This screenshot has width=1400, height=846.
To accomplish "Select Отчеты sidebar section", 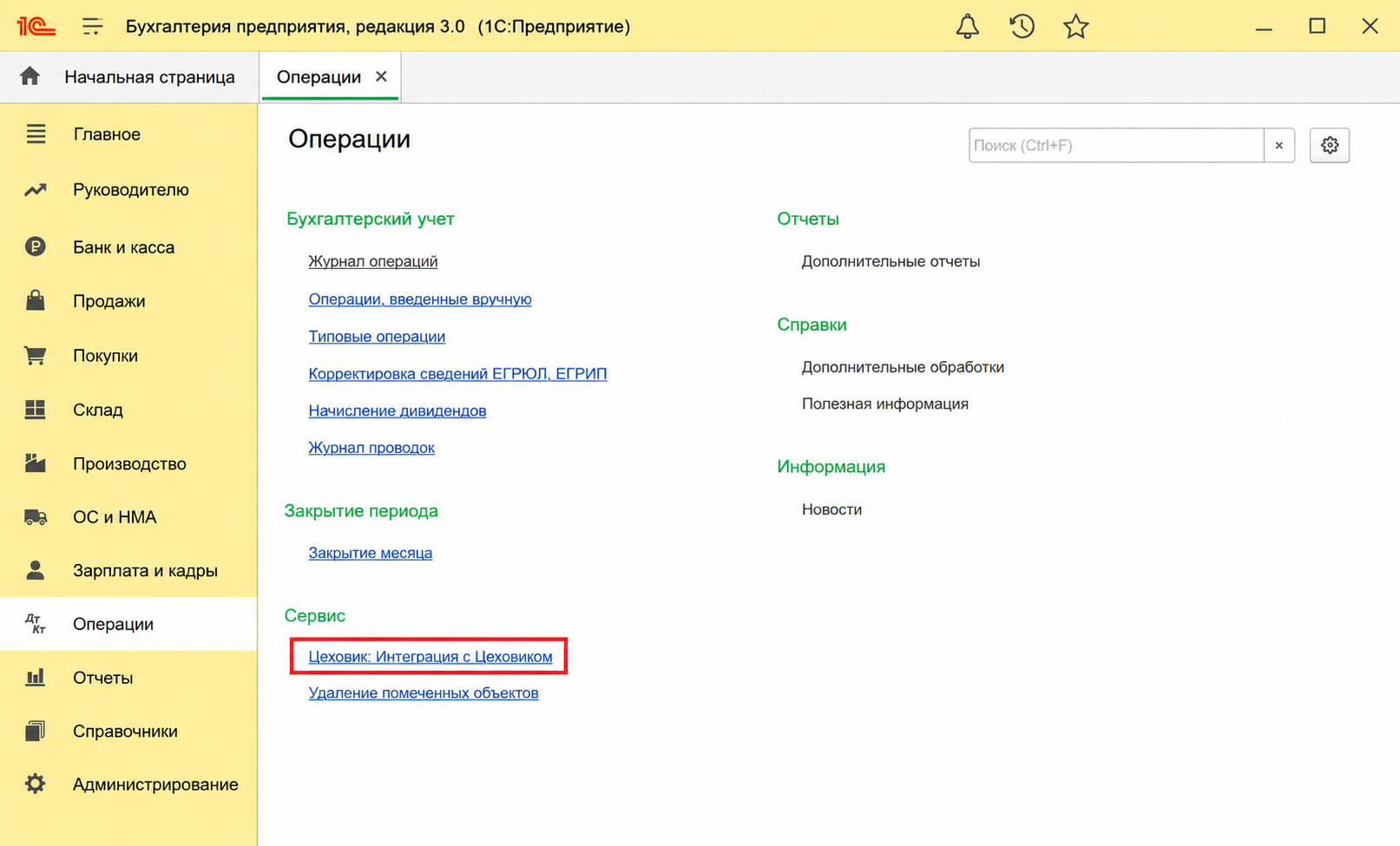I will (x=103, y=678).
